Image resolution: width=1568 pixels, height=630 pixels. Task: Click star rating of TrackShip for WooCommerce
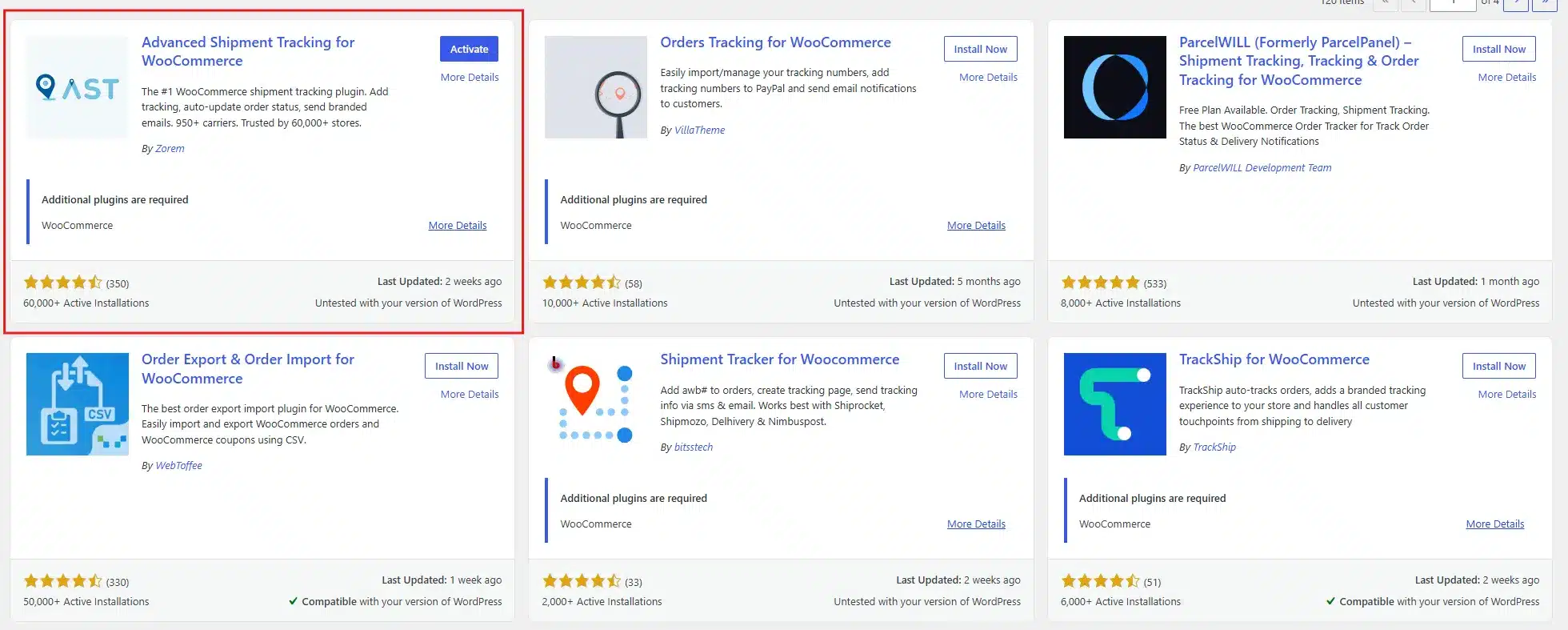point(1100,580)
